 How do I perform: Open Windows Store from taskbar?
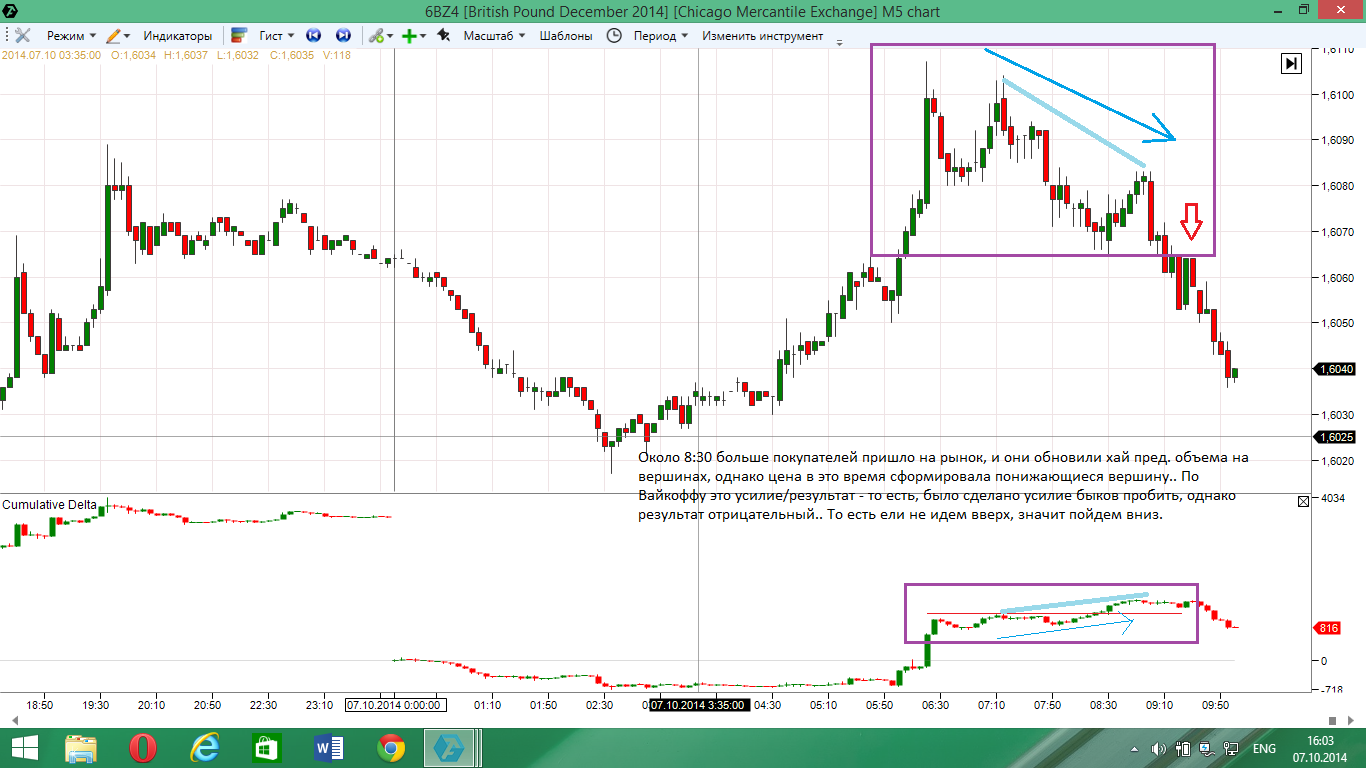[x=266, y=748]
